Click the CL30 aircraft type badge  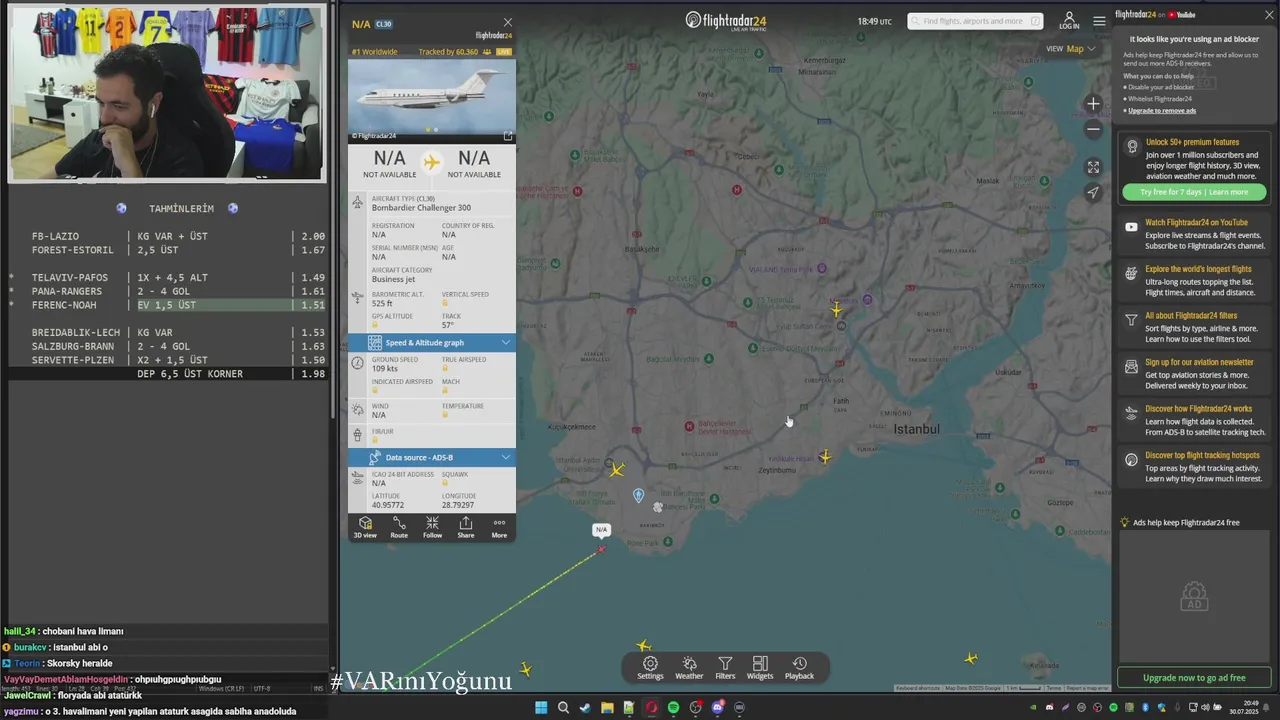coord(384,24)
